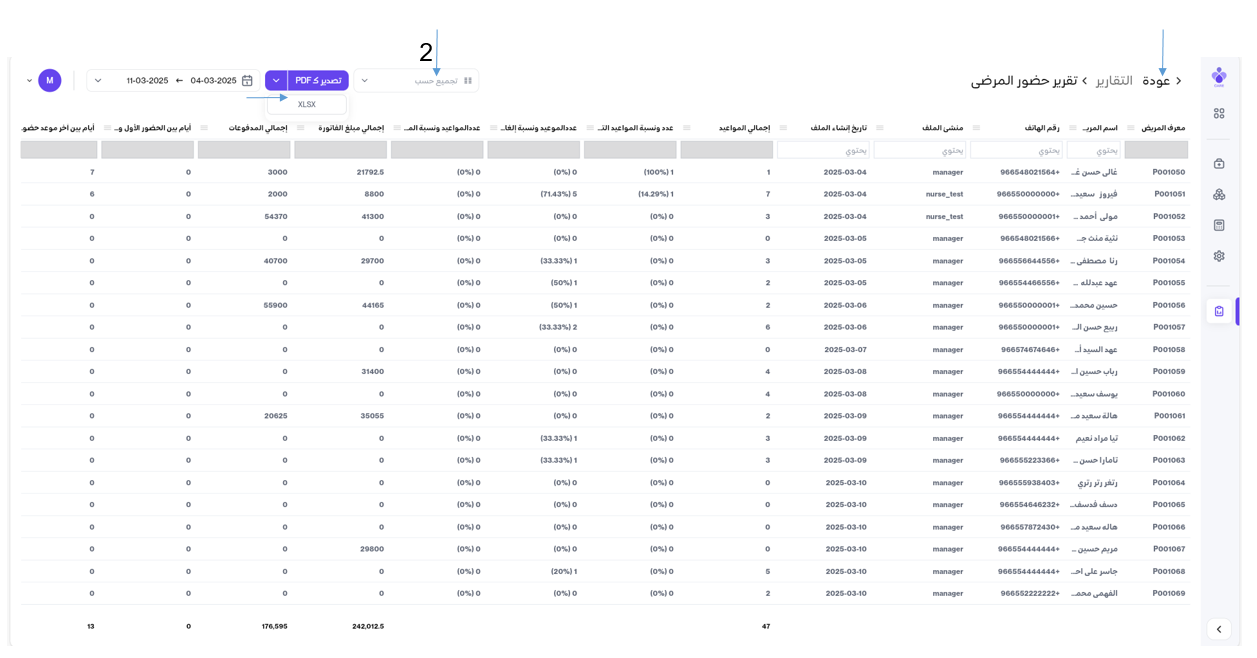This screenshot has height=658, width=1257.
Task: Select the reports clipboard icon in the sidebar
Action: click(1218, 311)
